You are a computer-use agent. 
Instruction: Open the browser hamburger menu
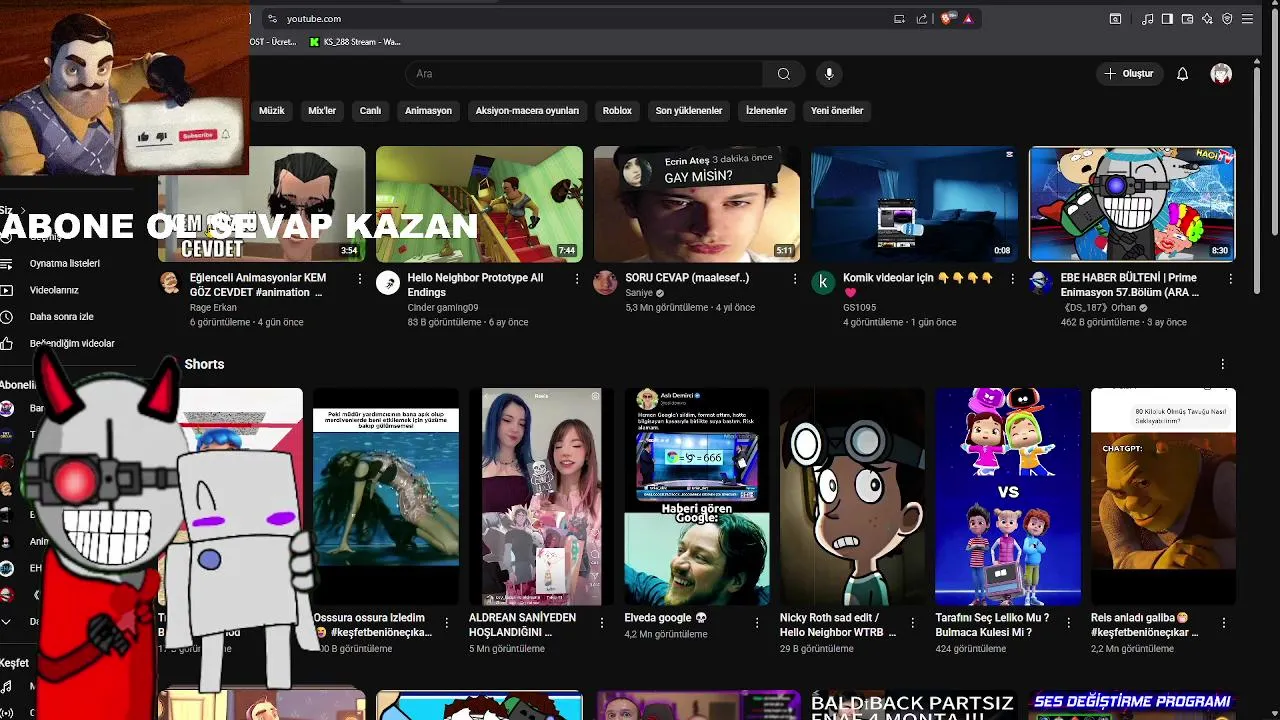pos(1247,19)
